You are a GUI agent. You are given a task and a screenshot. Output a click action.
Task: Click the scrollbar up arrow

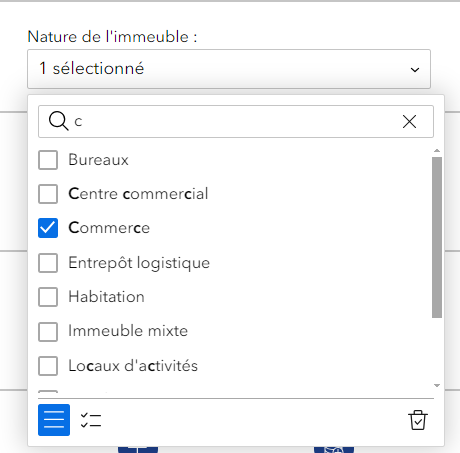pyautogui.click(x=437, y=151)
